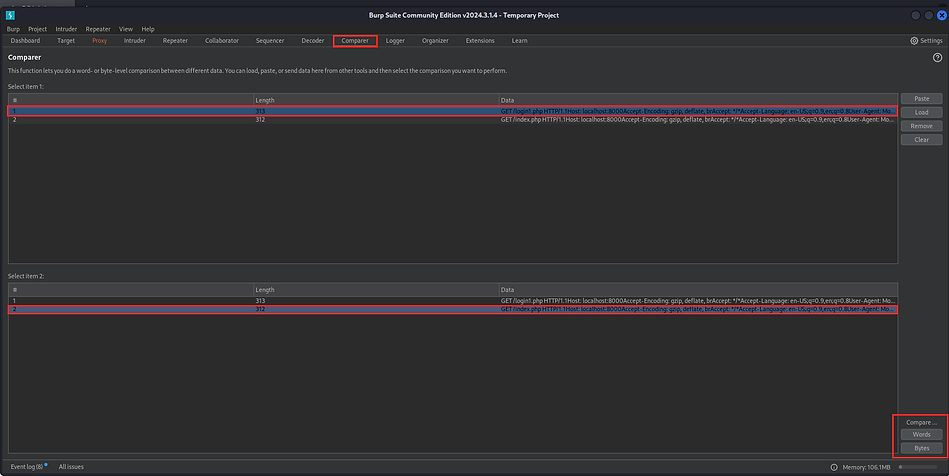Open All issues in status bar
Screen dimensions: 949x476
(x=71, y=467)
